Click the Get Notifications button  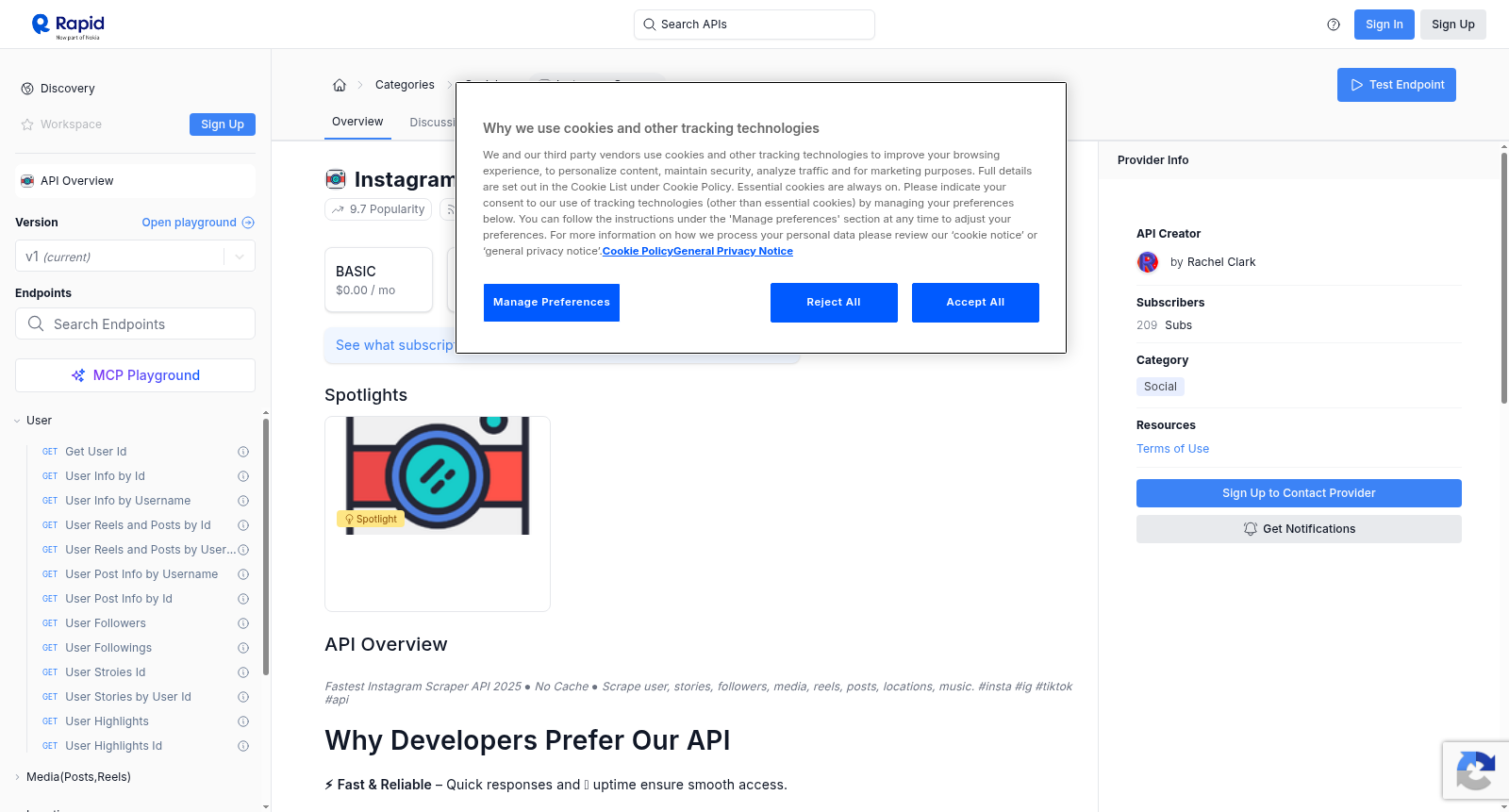(x=1299, y=529)
